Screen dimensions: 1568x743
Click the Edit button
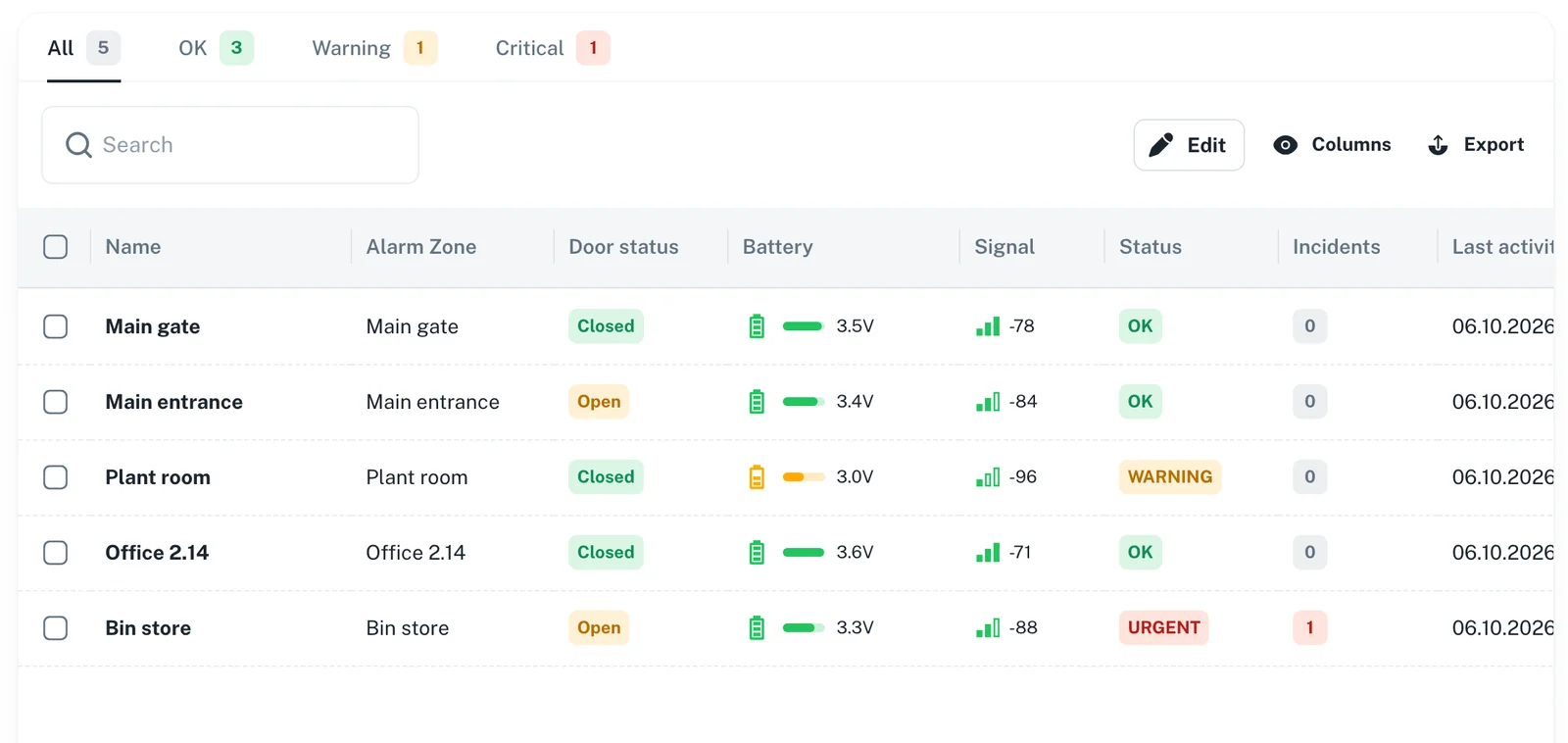point(1189,145)
